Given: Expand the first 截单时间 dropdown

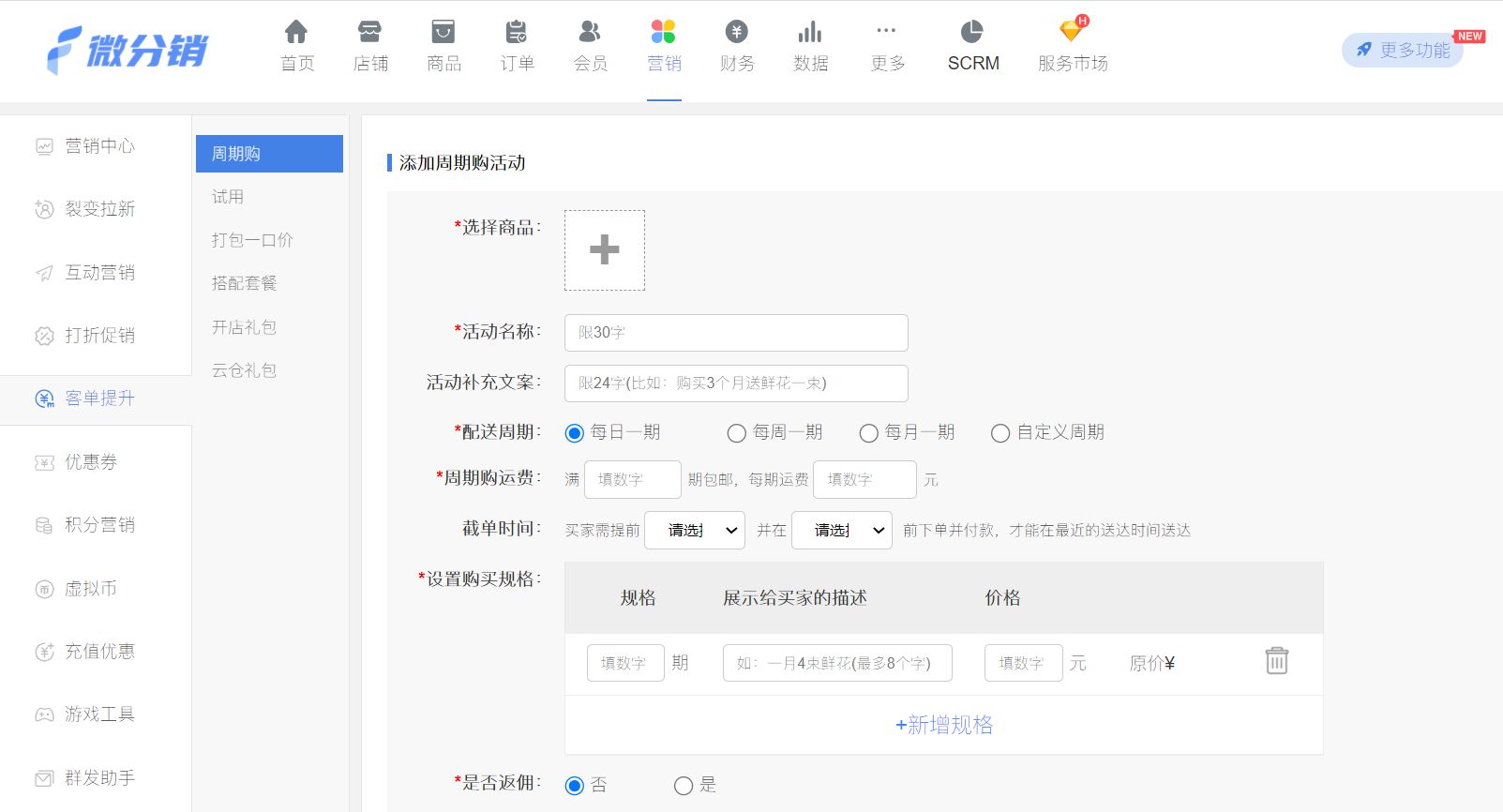Looking at the screenshot, I should [x=695, y=531].
